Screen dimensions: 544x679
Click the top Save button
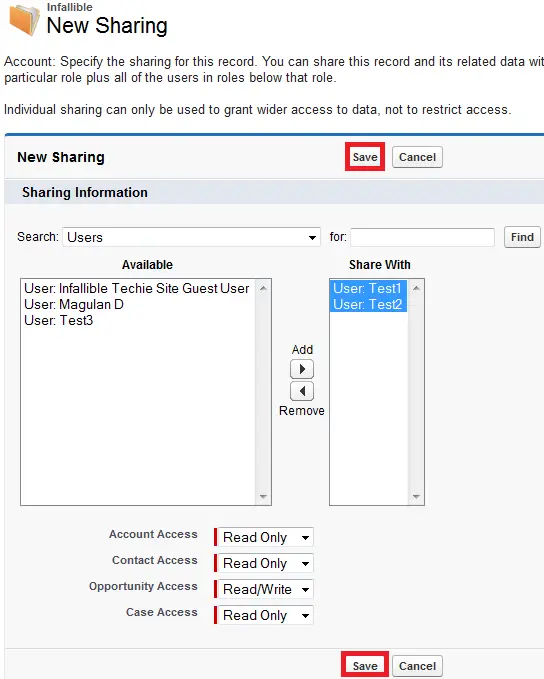click(365, 157)
